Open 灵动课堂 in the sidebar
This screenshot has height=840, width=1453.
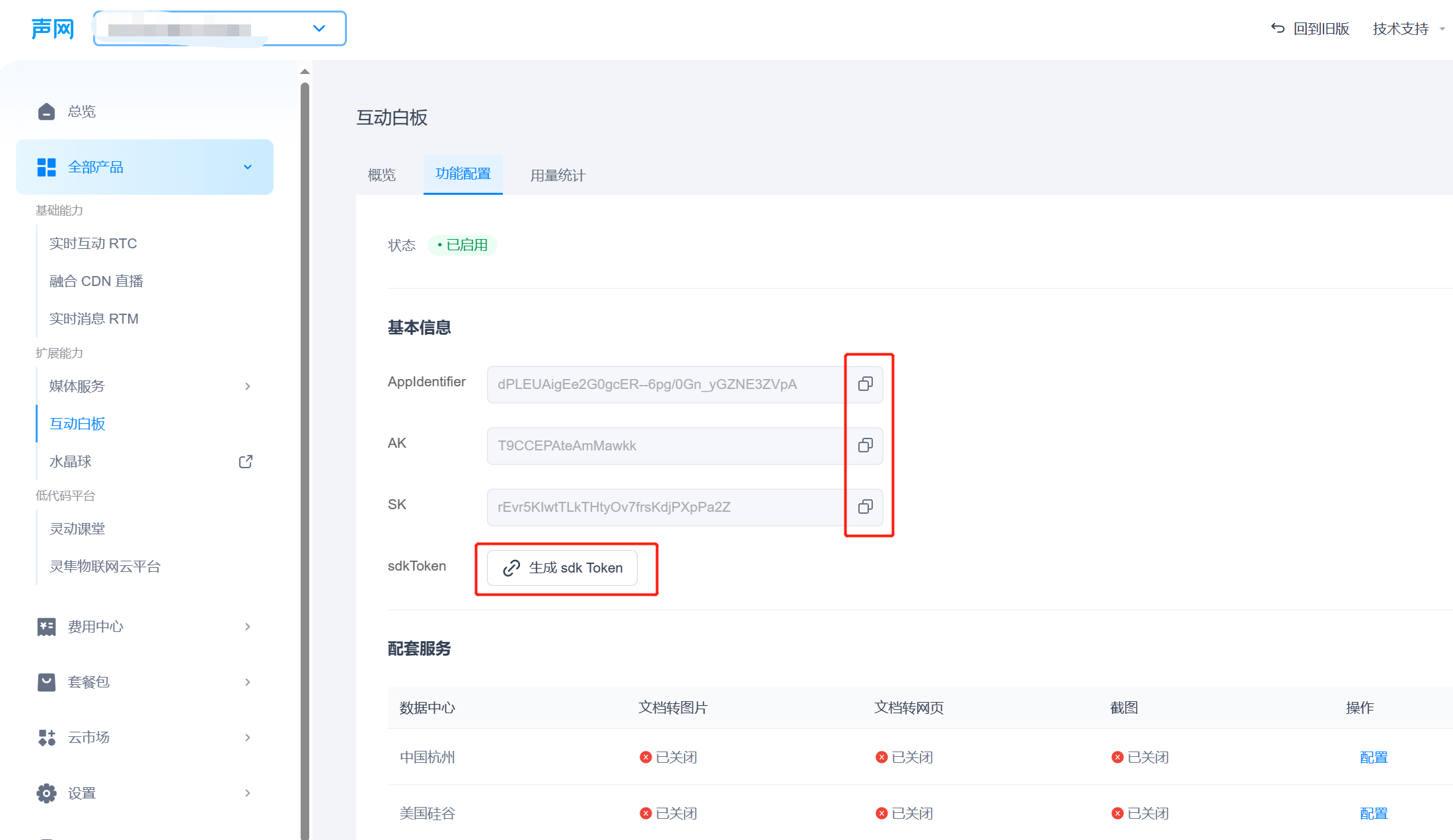[x=77, y=529]
